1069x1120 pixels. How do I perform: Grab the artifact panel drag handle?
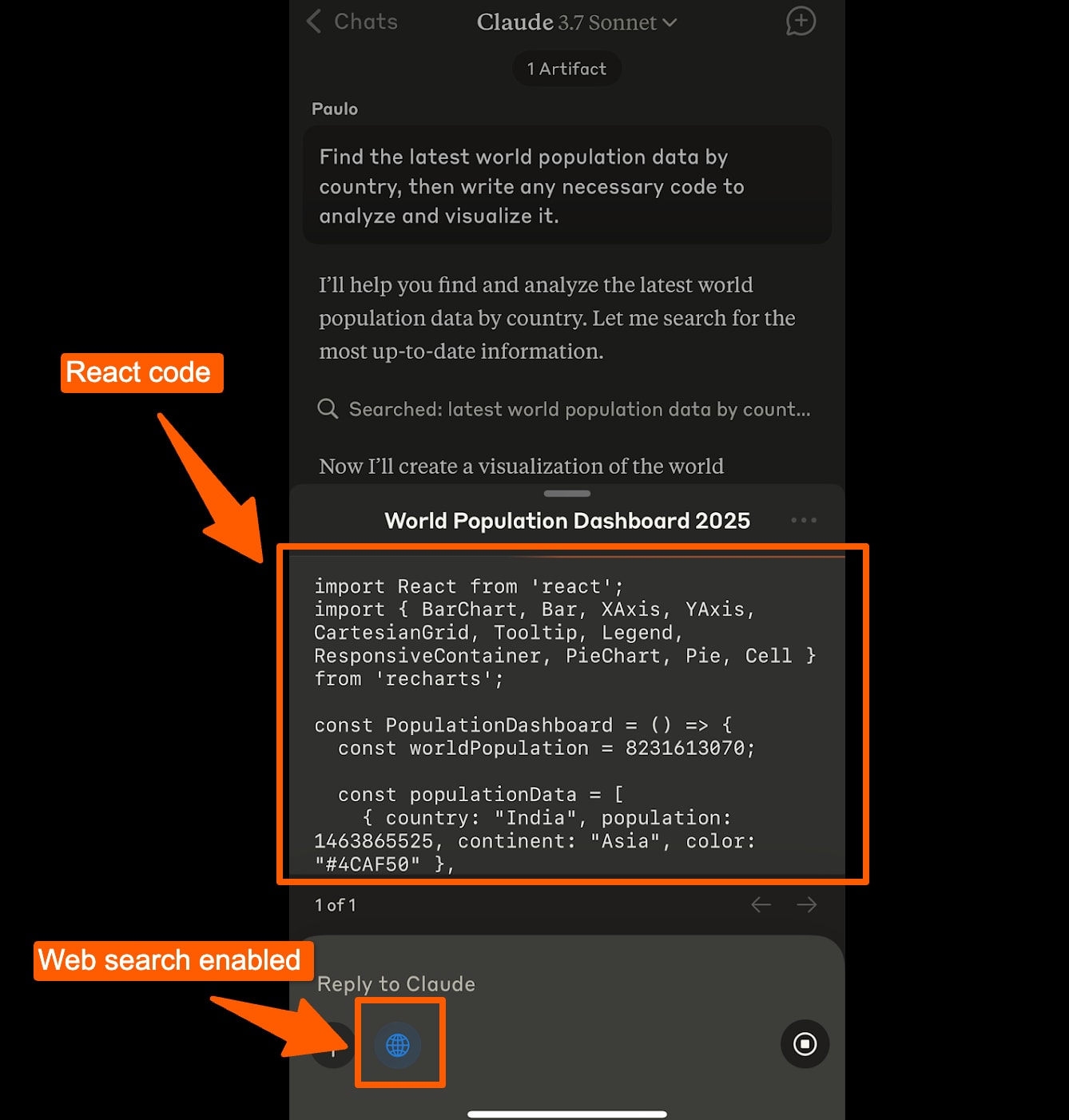coord(566,494)
